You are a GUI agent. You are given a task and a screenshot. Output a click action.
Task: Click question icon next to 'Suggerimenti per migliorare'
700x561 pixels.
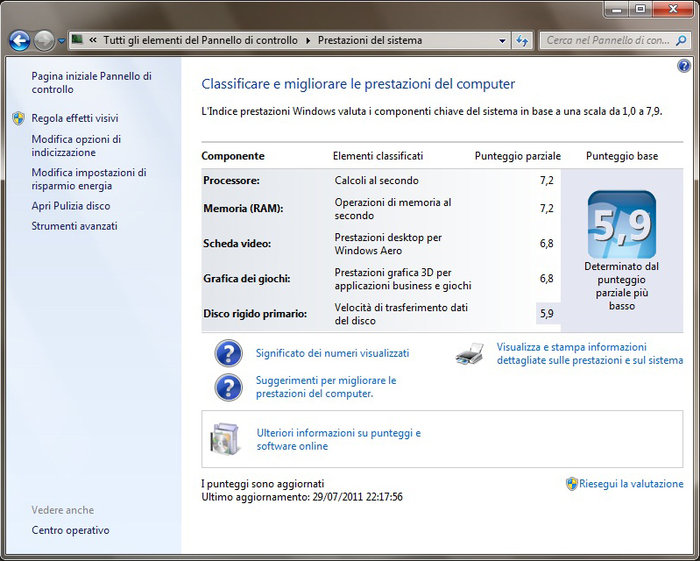click(229, 387)
